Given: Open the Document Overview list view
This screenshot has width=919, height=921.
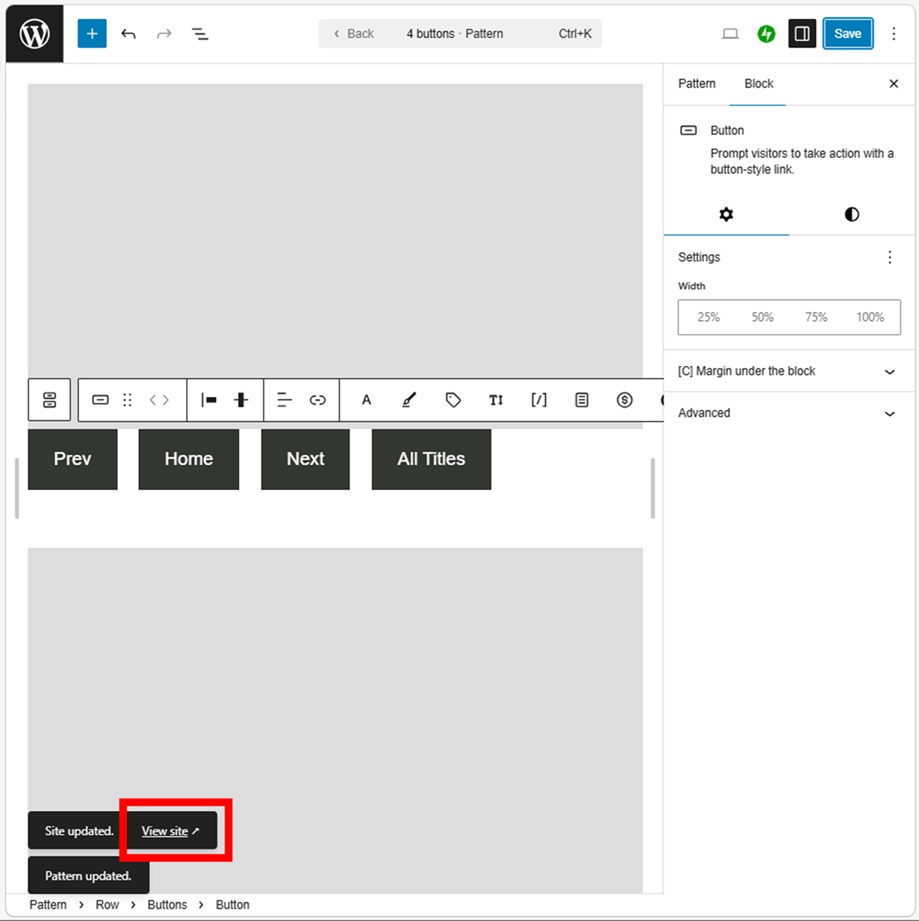Looking at the screenshot, I should pos(200,34).
